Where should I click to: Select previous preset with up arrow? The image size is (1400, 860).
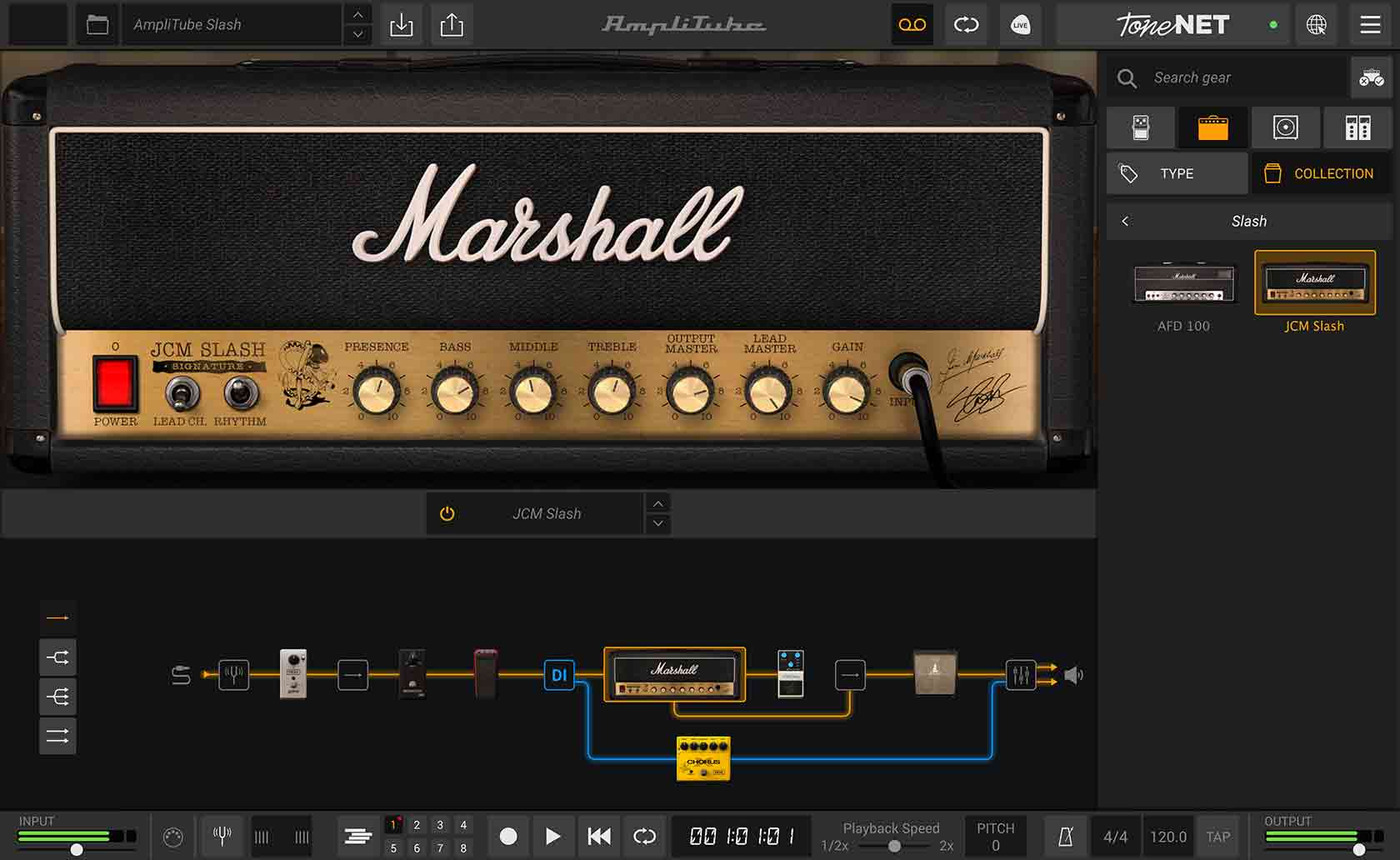point(357,14)
